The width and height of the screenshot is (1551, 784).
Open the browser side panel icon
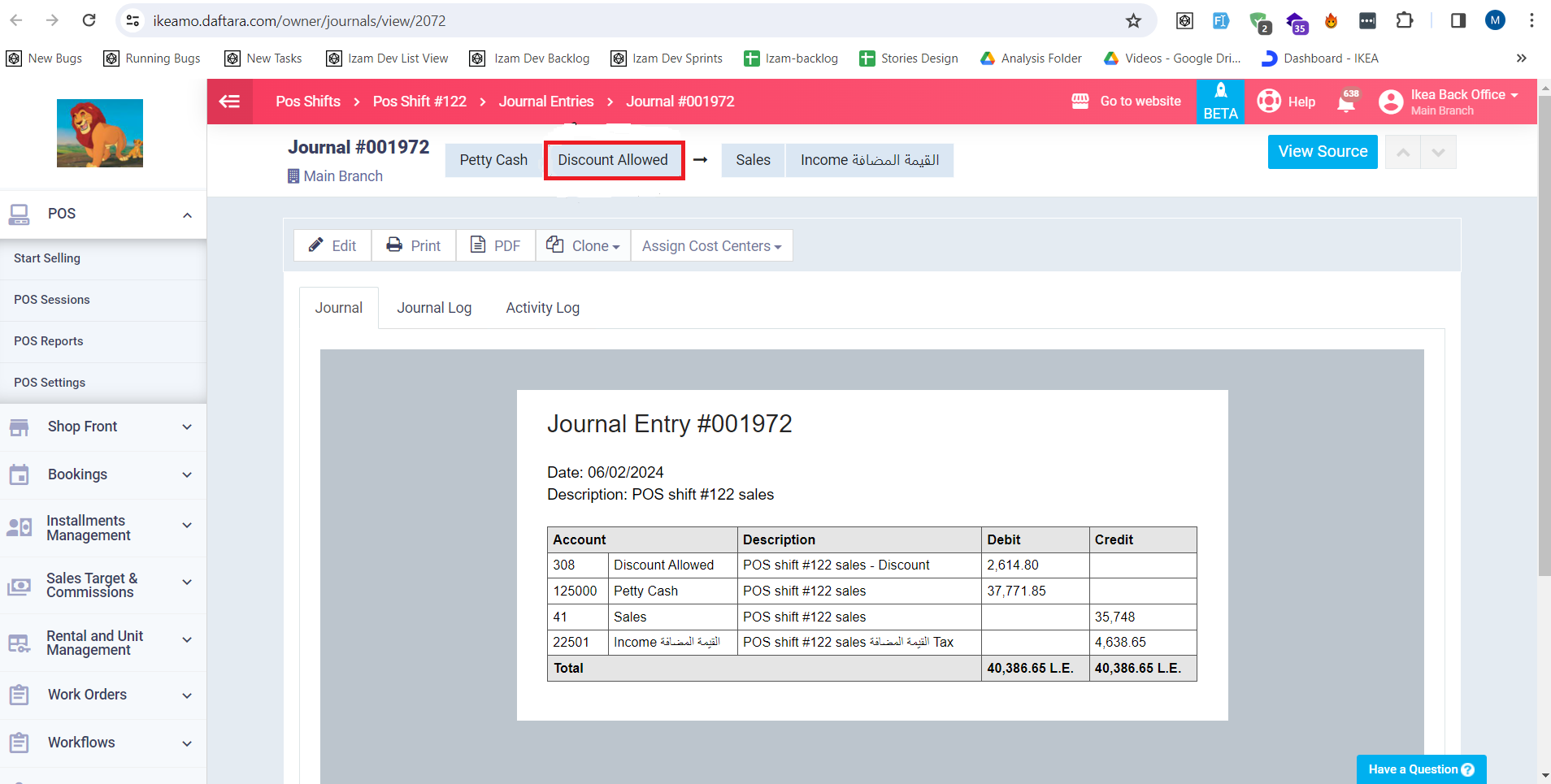click(1458, 21)
